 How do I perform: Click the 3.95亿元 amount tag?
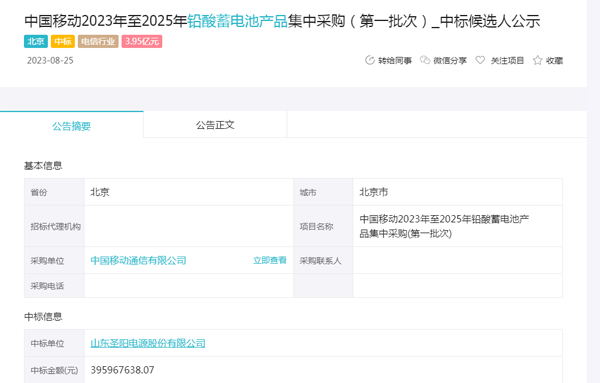point(142,41)
